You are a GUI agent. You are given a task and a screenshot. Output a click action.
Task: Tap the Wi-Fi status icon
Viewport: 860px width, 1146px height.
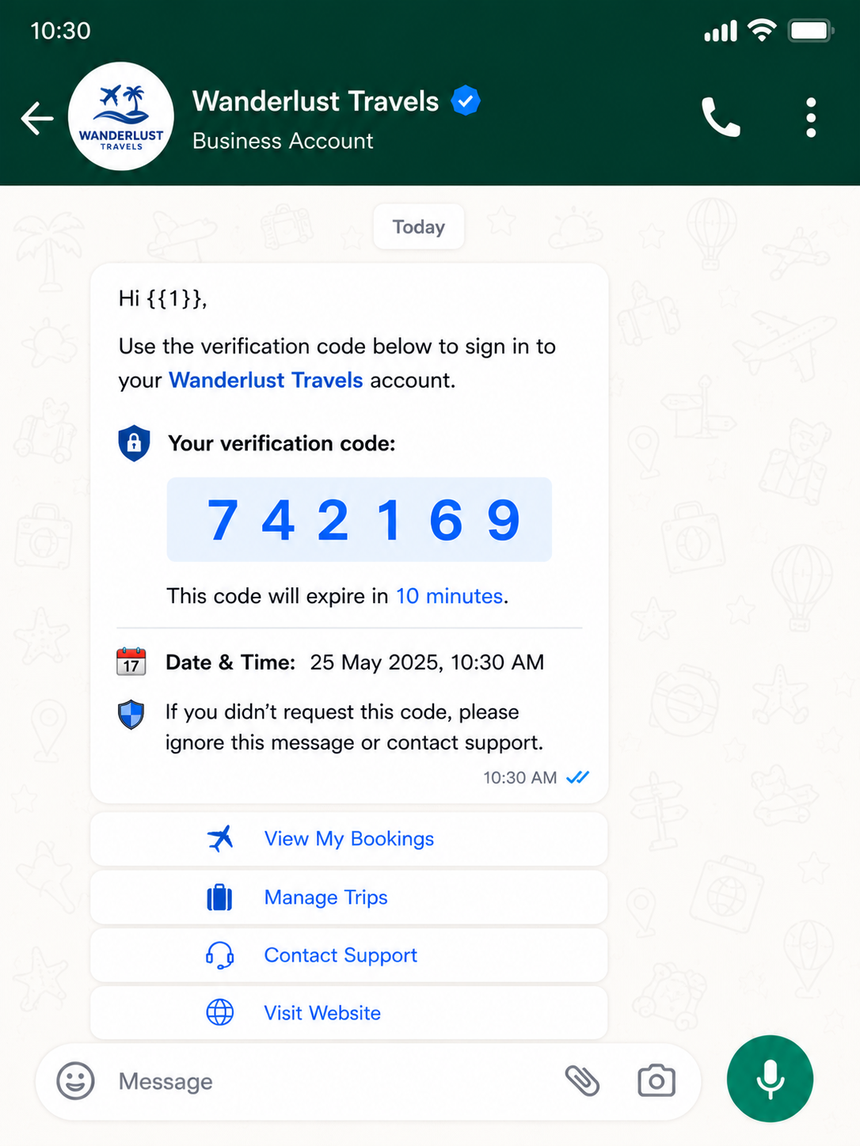click(x=761, y=31)
